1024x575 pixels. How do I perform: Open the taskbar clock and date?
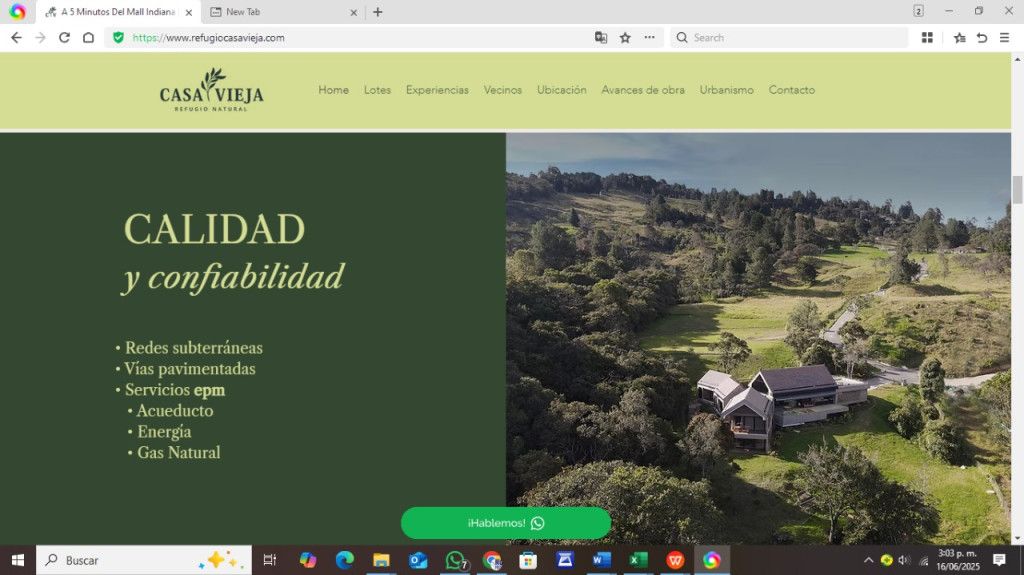tap(958, 560)
